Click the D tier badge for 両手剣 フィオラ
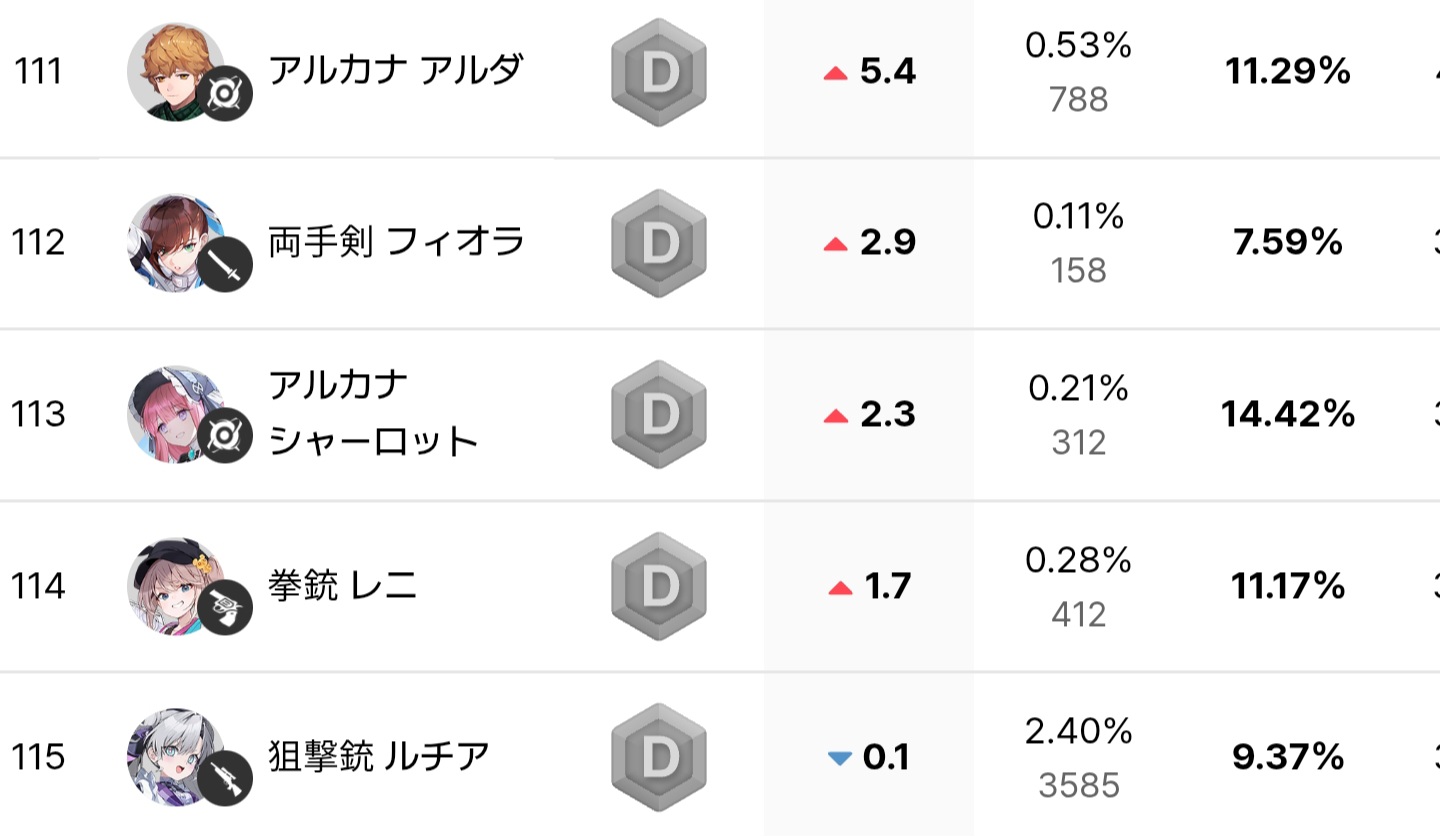Viewport: 1440px width, 836px height. [659, 243]
